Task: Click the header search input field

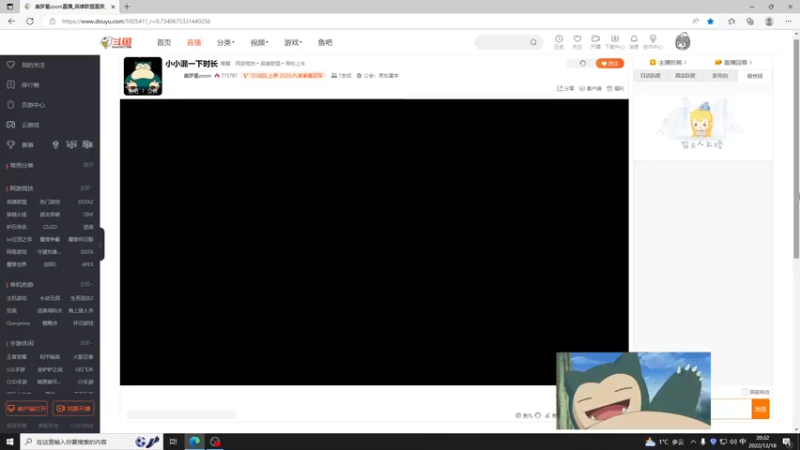Action: pyautogui.click(x=502, y=42)
